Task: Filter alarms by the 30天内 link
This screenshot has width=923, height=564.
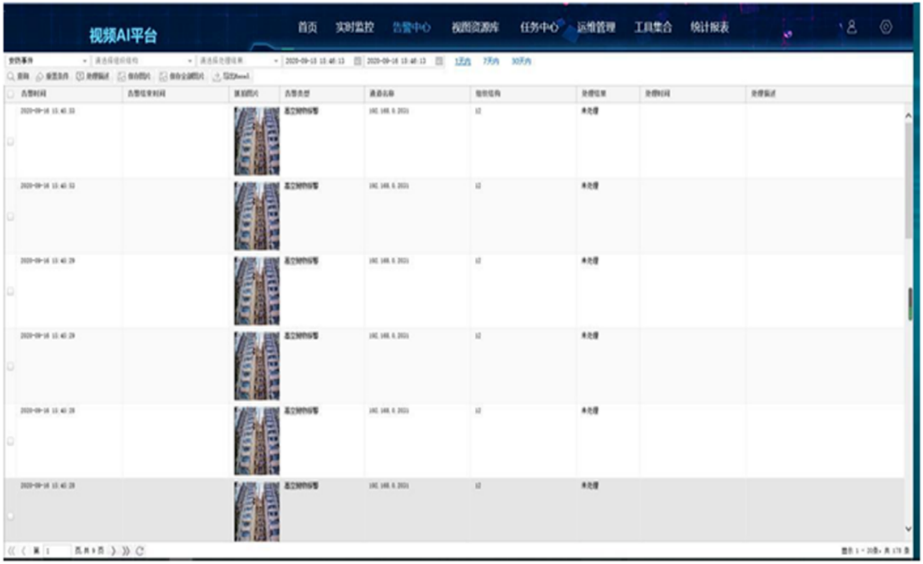Action: (521, 61)
